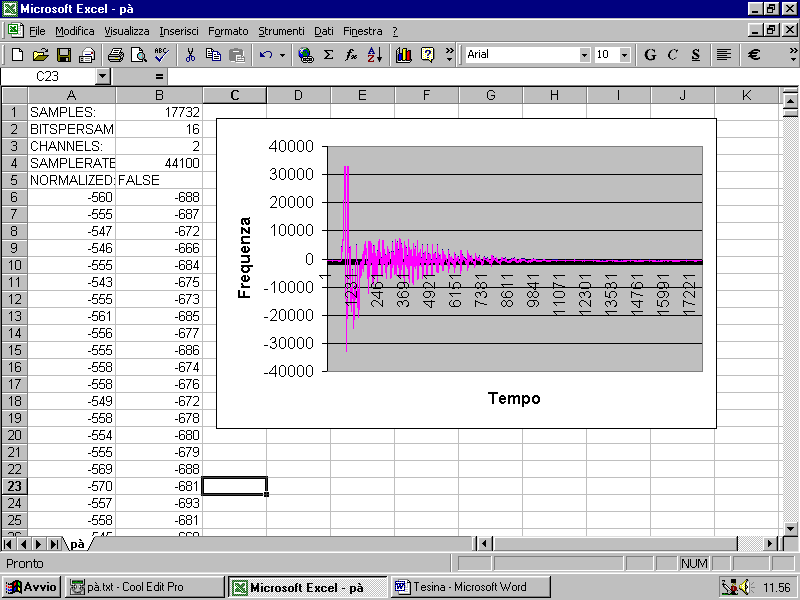The image size is (800, 600).
Task: Save the workbook with the floppy disk icon
Action: point(64,55)
